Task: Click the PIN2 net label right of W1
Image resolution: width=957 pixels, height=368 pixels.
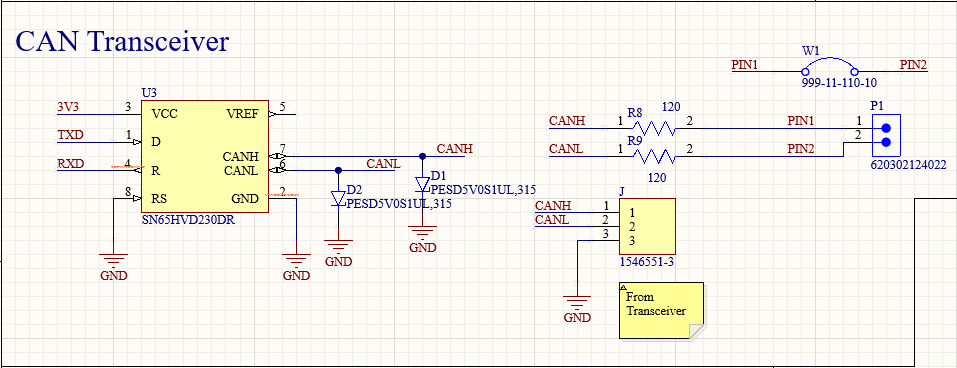Action: (x=913, y=64)
